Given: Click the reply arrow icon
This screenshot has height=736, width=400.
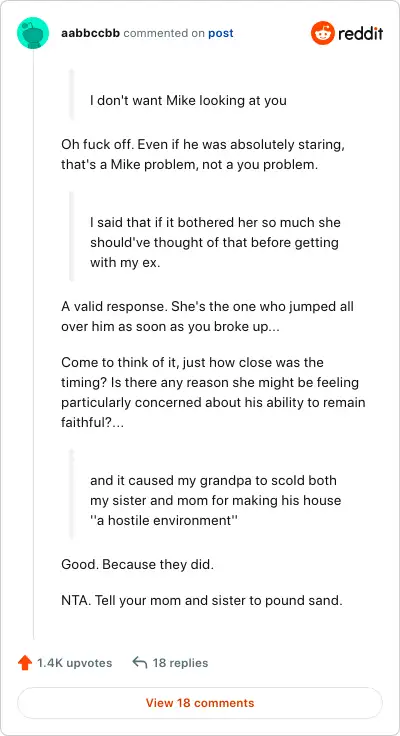Looking at the screenshot, I should [x=139, y=662].
